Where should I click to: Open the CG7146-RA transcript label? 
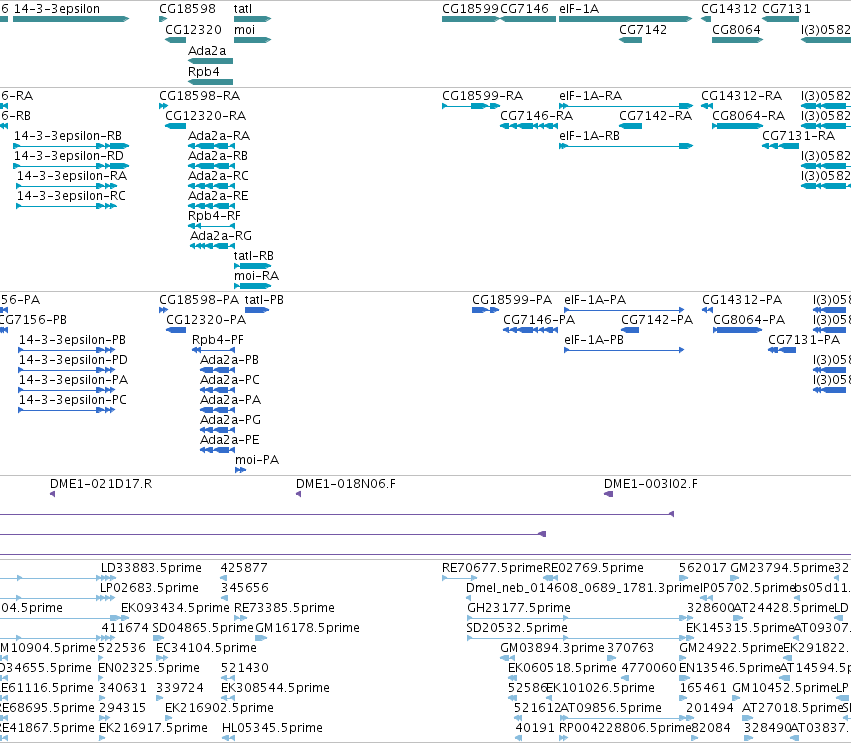pyautogui.click(x=536, y=116)
